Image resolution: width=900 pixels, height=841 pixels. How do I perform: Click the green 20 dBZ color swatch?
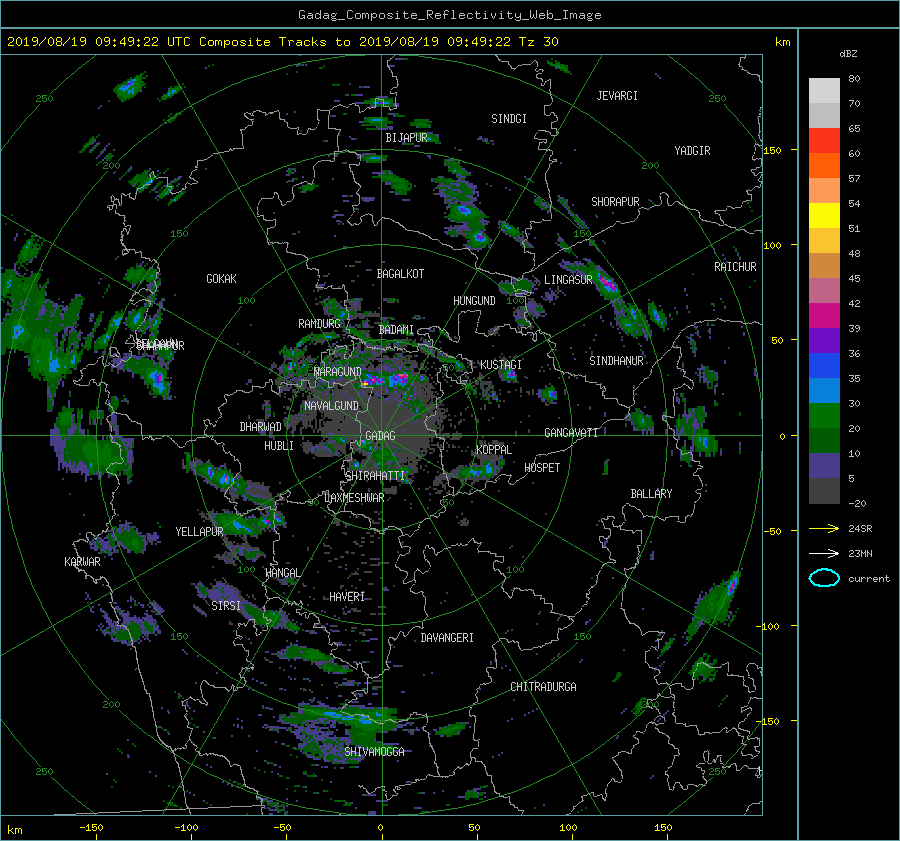[824, 416]
